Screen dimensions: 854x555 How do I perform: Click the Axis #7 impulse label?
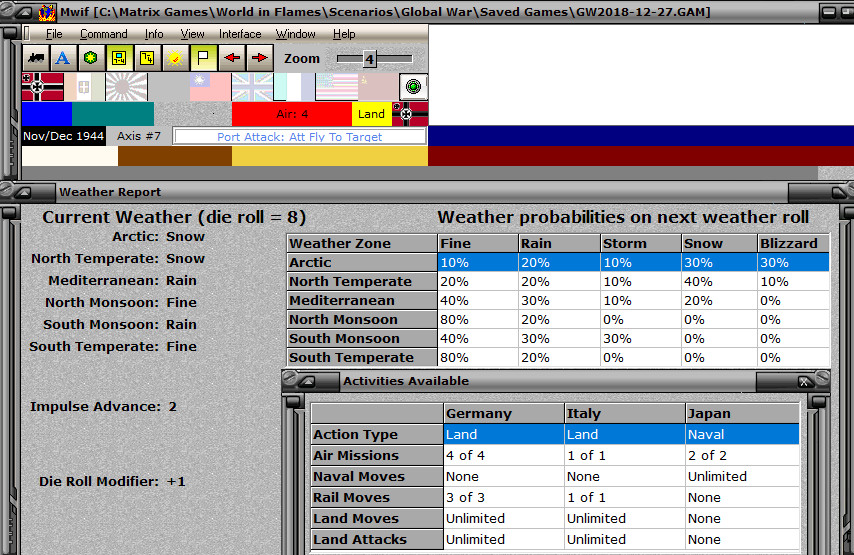pos(139,136)
